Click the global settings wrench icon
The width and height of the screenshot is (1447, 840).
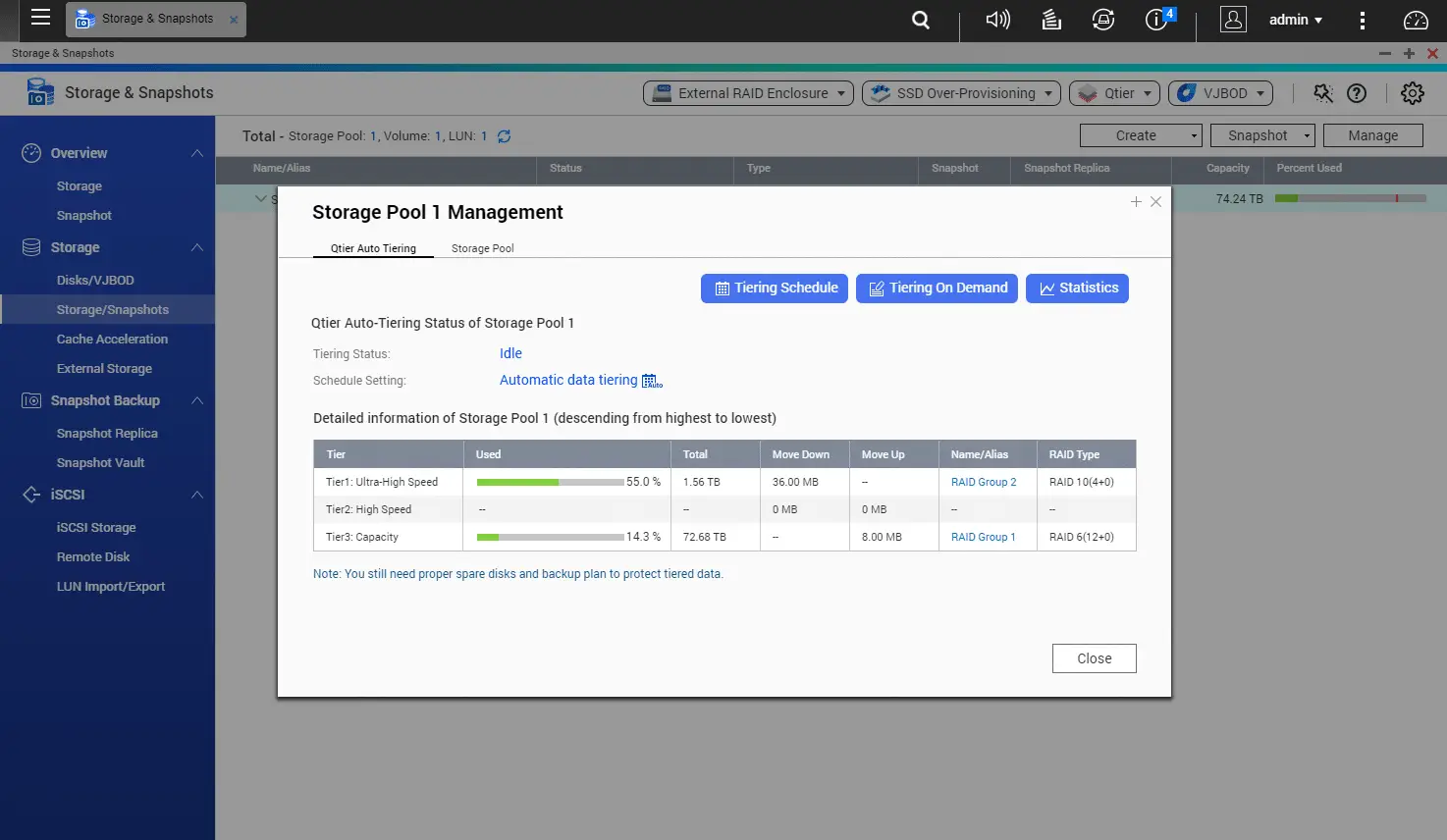pos(1322,93)
